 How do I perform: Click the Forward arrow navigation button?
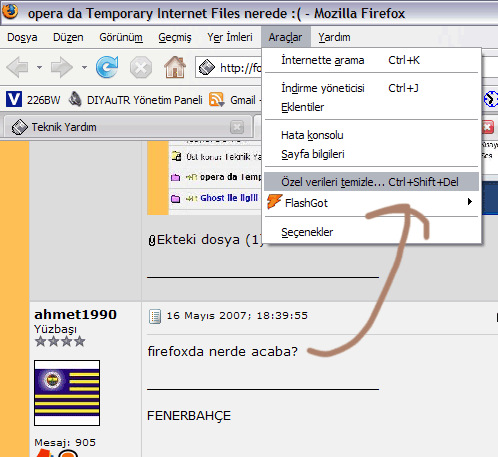point(61,67)
